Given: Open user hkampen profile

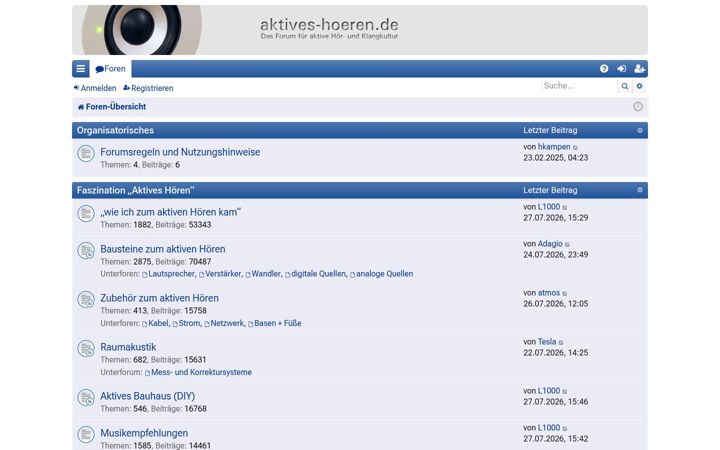Looking at the screenshot, I should (554, 147).
